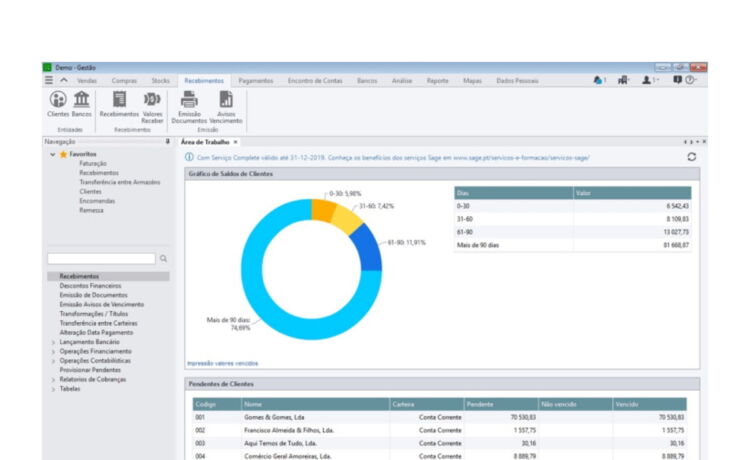The height and width of the screenshot is (460, 750).
Task: Open Avisos Vencimento icon
Action: tap(226, 100)
